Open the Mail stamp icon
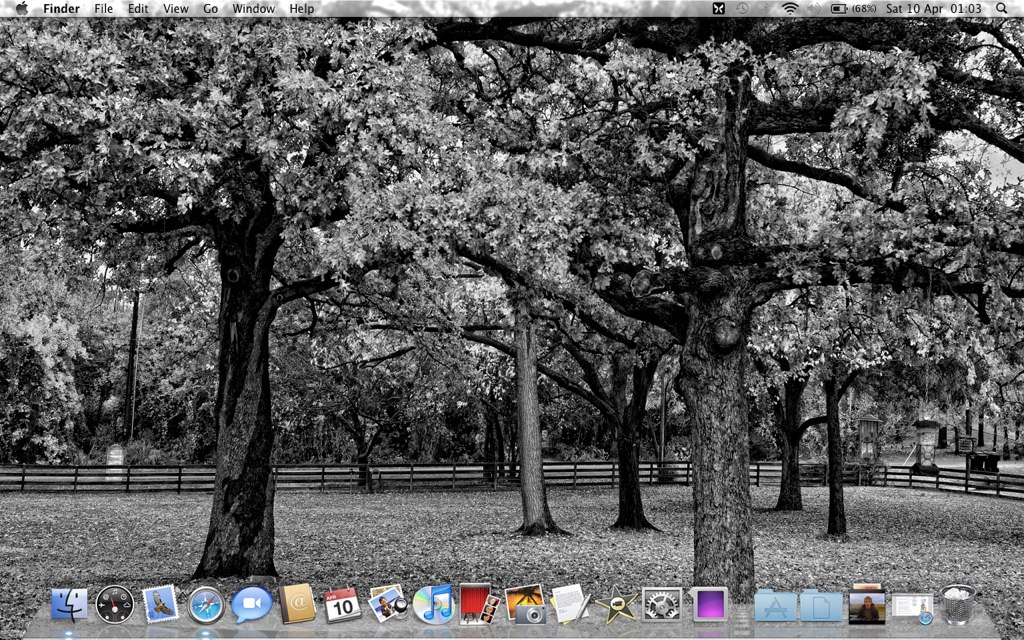Viewport: 1024px width, 640px height. click(x=160, y=604)
